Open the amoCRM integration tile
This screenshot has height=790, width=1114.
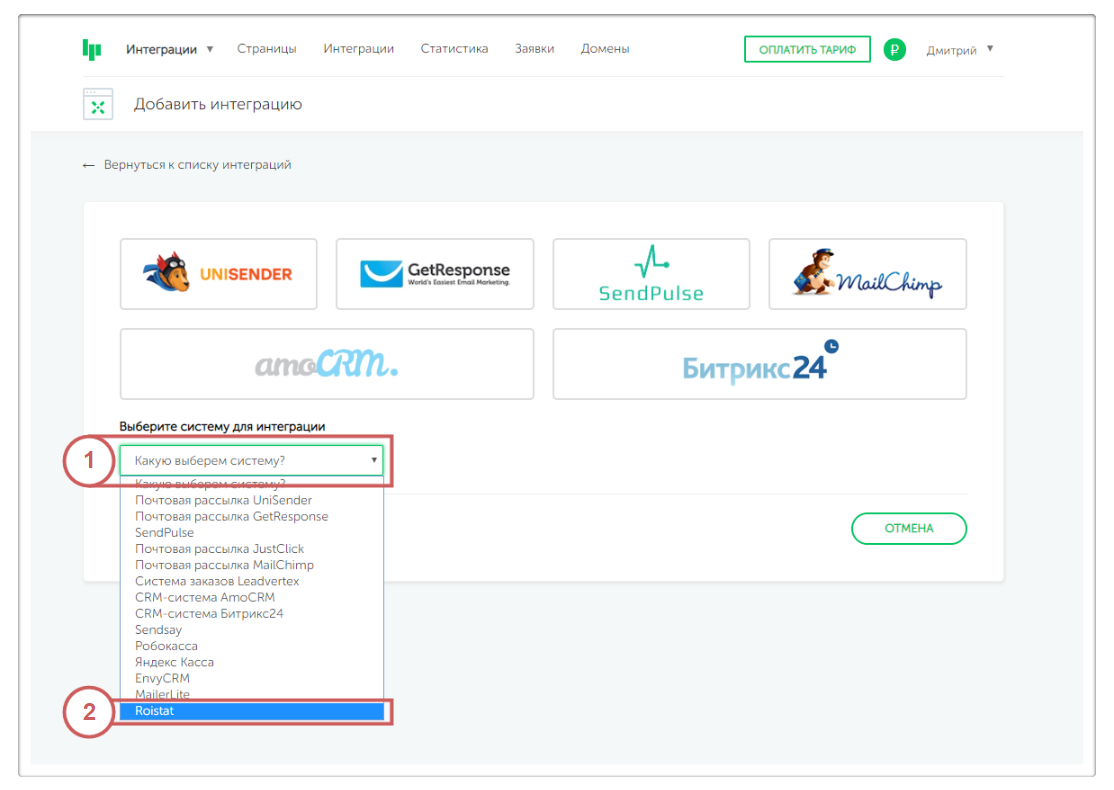tap(326, 364)
